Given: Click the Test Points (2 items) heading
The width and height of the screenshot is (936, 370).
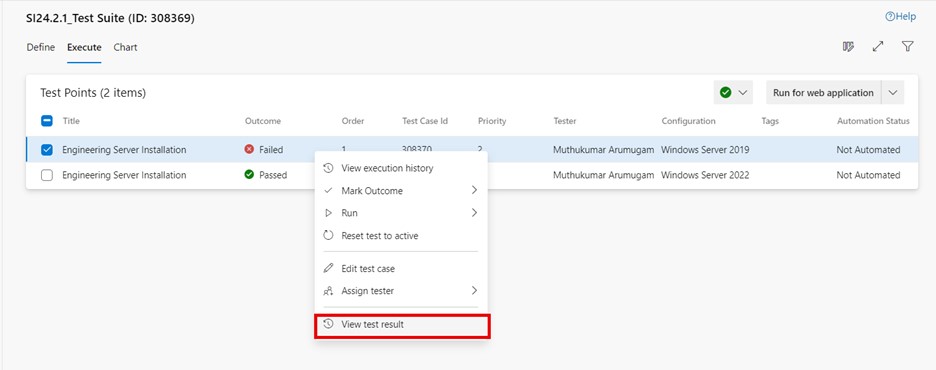Looking at the screenshot, I should point(93,92).
